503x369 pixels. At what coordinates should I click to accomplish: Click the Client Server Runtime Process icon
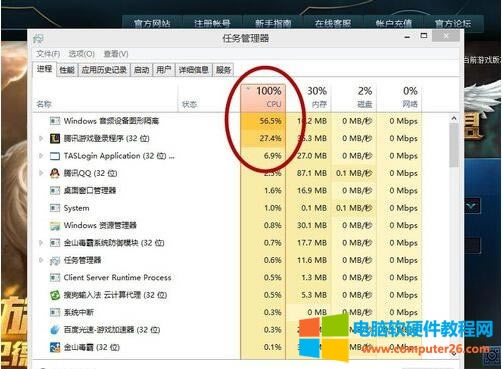point(55,277)
